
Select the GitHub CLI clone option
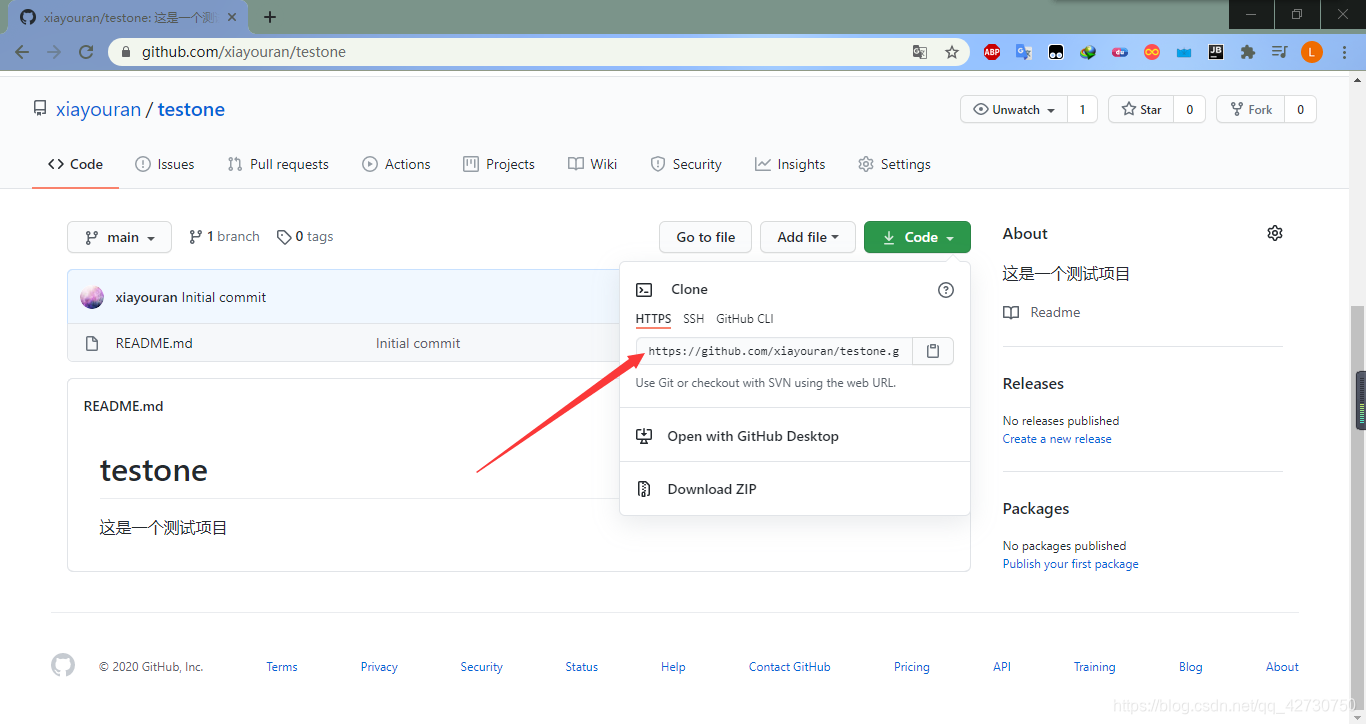(x=745, y=319)
